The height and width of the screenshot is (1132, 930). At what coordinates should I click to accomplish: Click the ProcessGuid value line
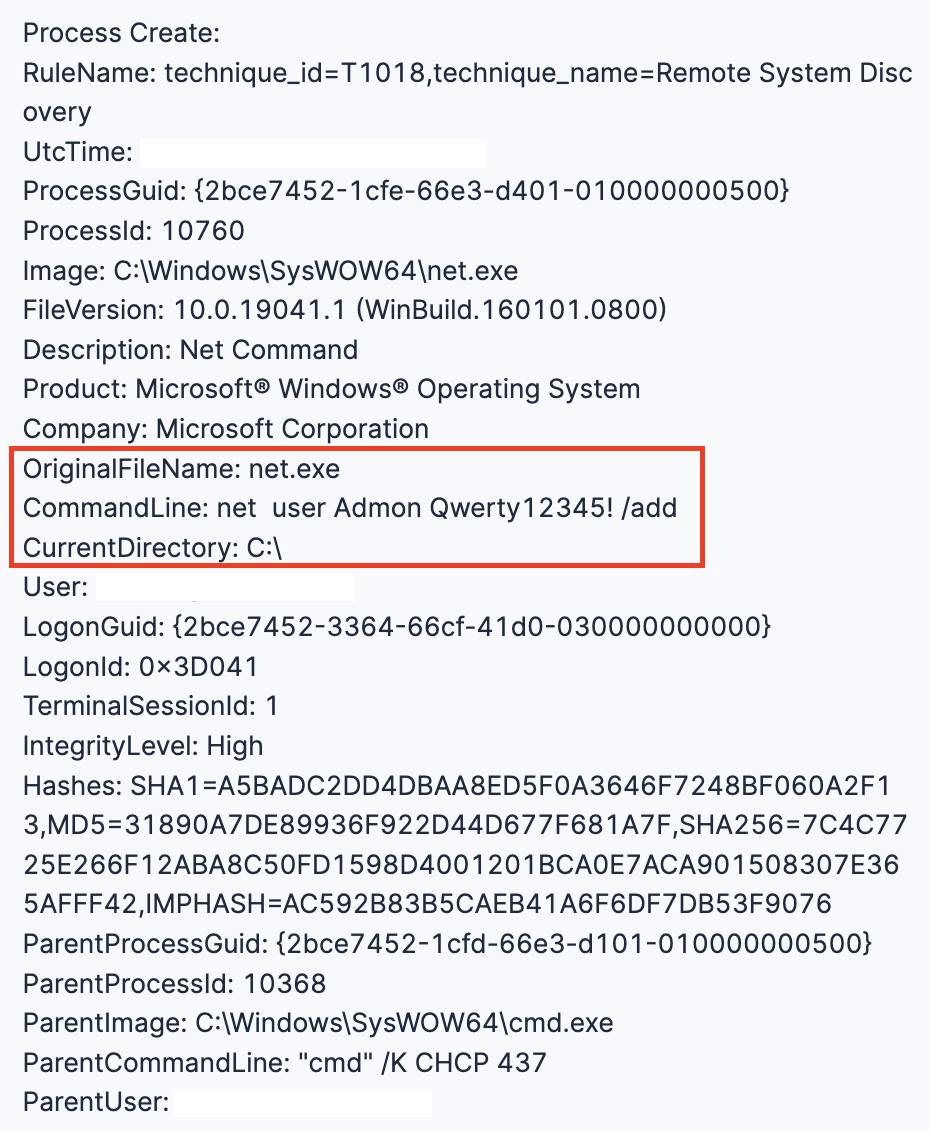406,191
